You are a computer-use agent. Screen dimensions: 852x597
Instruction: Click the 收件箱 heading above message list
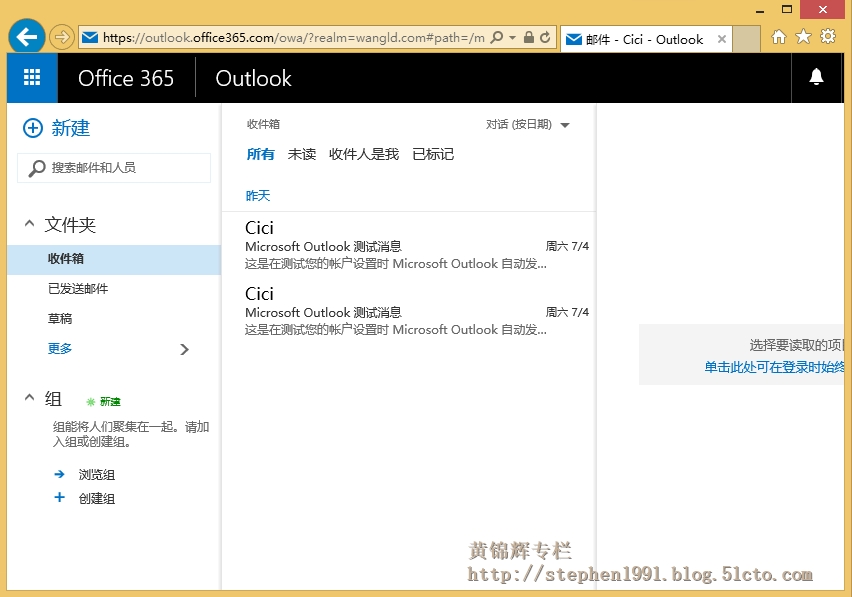click(x=264, y=124)
